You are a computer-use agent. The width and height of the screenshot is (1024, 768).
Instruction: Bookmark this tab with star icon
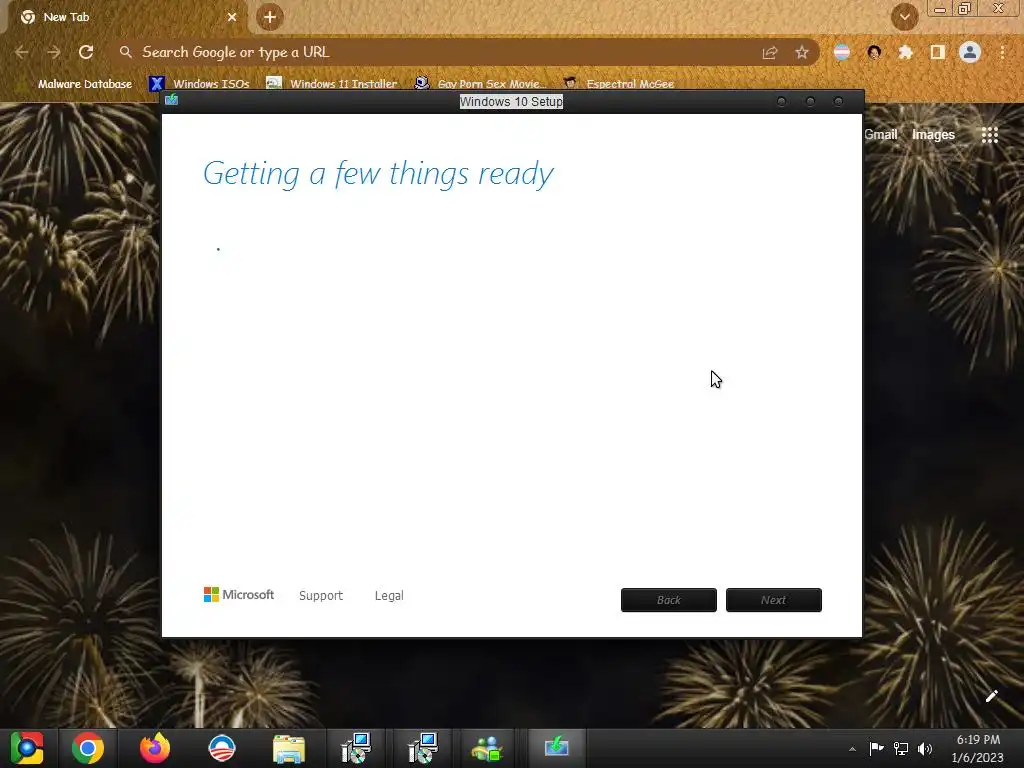tap(802, 52)
